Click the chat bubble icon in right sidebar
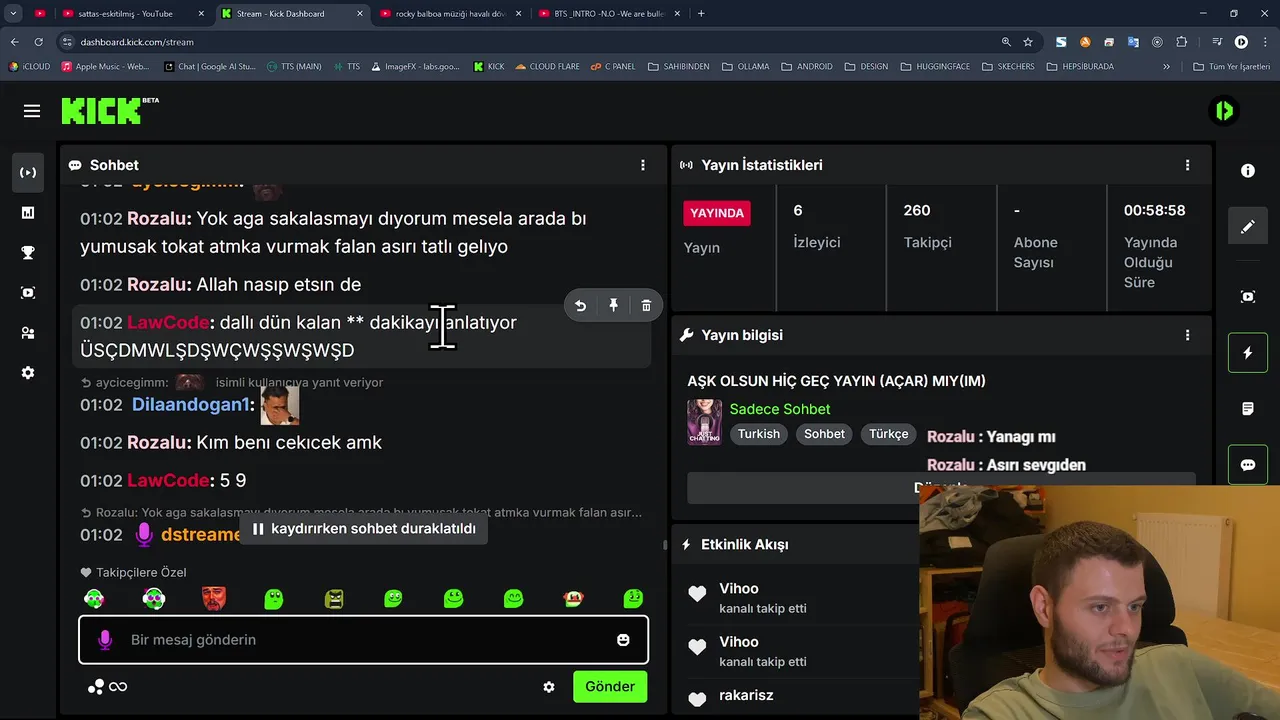The width and height of the screenshot is (1280, 720). [x=1248, y=465]
